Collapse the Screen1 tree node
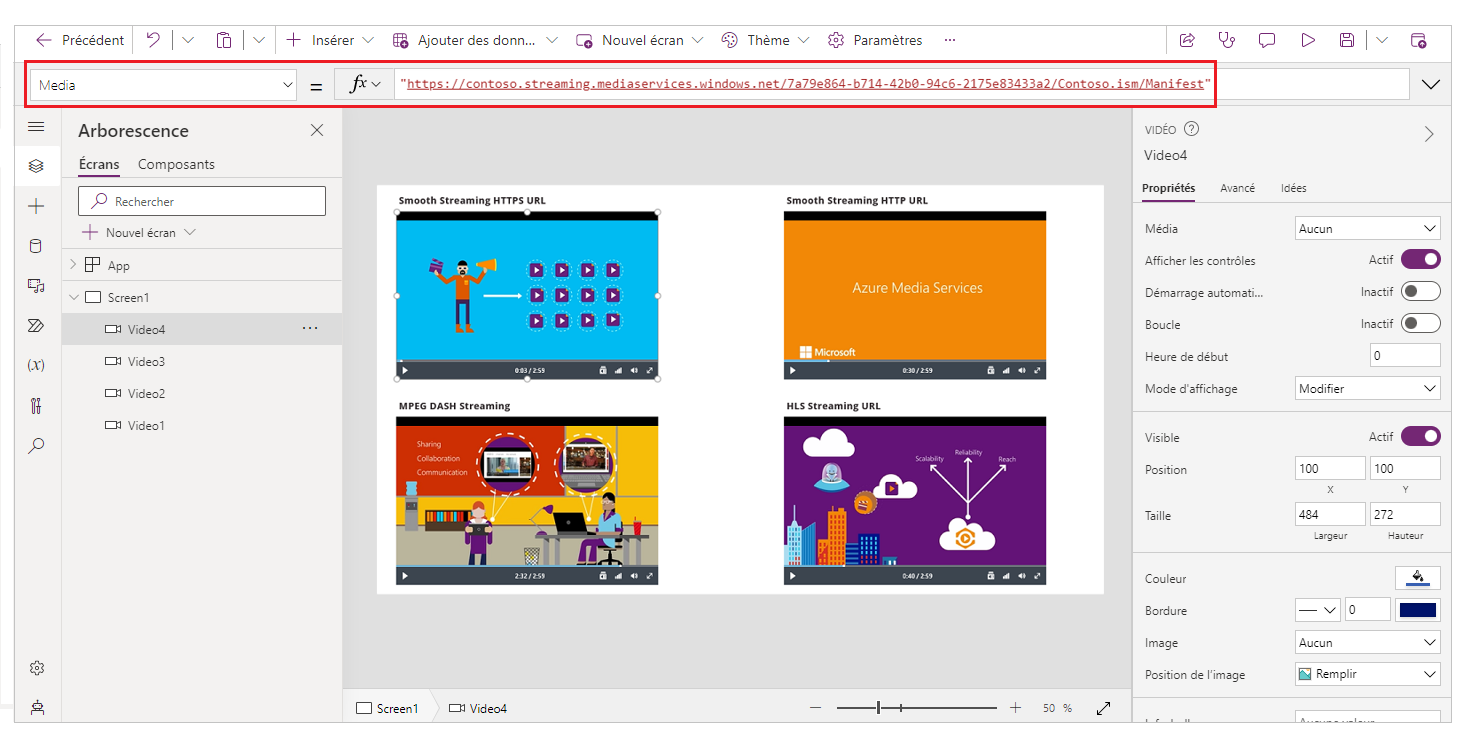The height and width of the screenshot is (730, 1466). pos(73,297)
